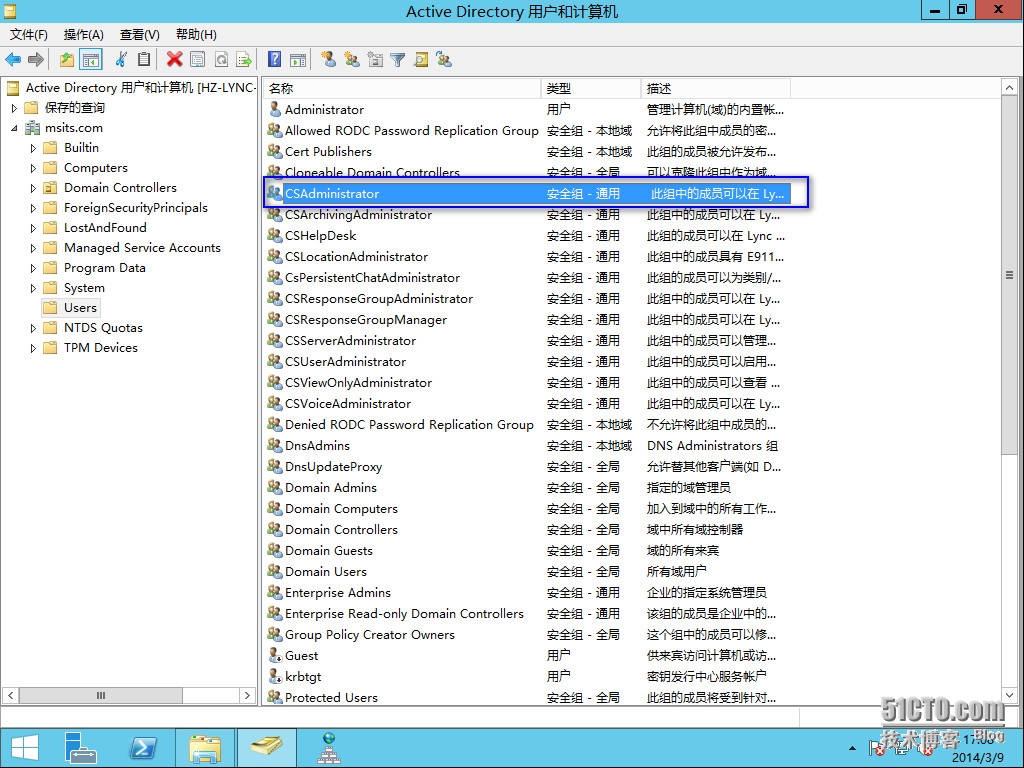
Task: Click the list's vertical scrollbar down arrow
Action: [1009, 696]
